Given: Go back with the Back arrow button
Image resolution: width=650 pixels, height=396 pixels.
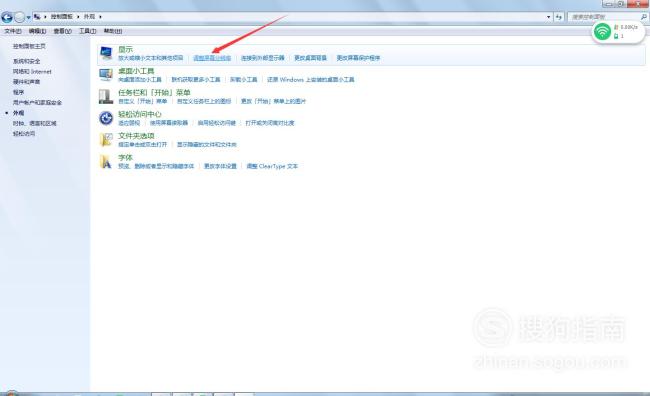Looking at the screenshot, I should 7,17.
